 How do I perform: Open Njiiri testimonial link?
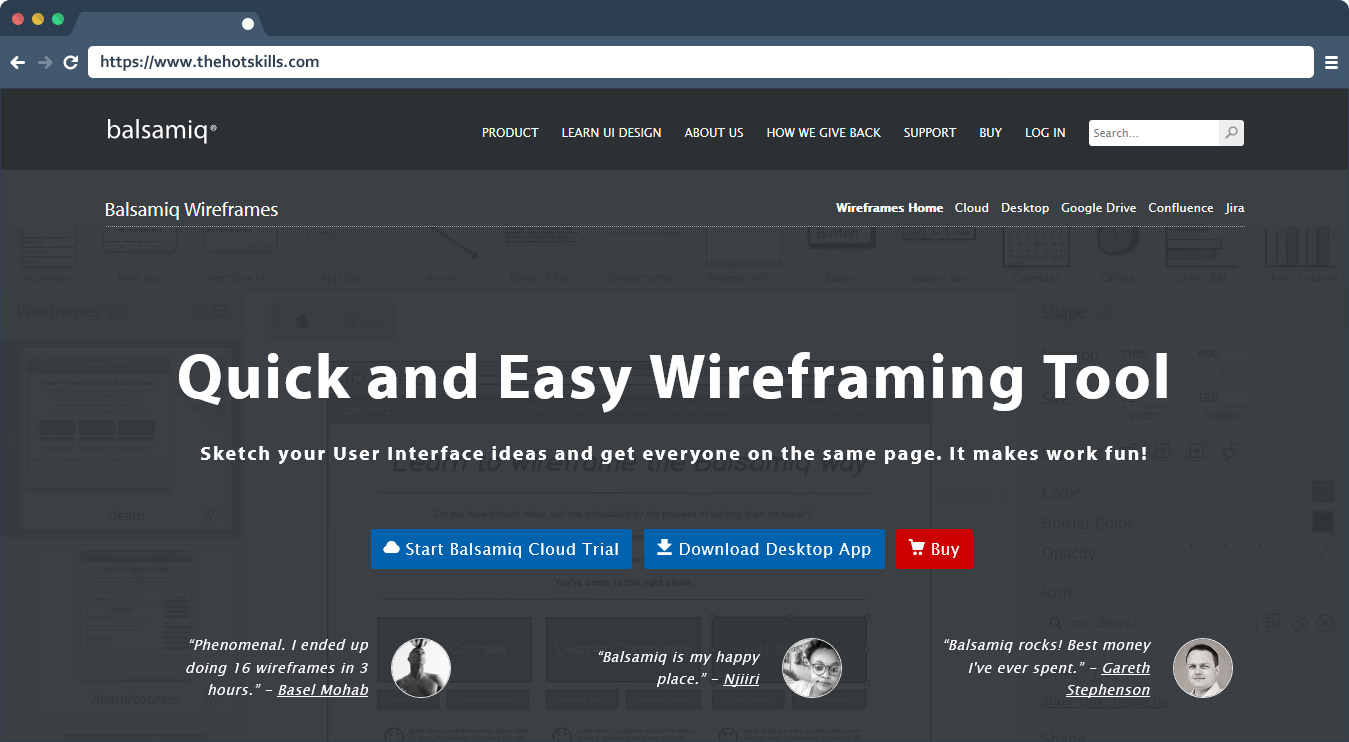(x=742, y=679)
